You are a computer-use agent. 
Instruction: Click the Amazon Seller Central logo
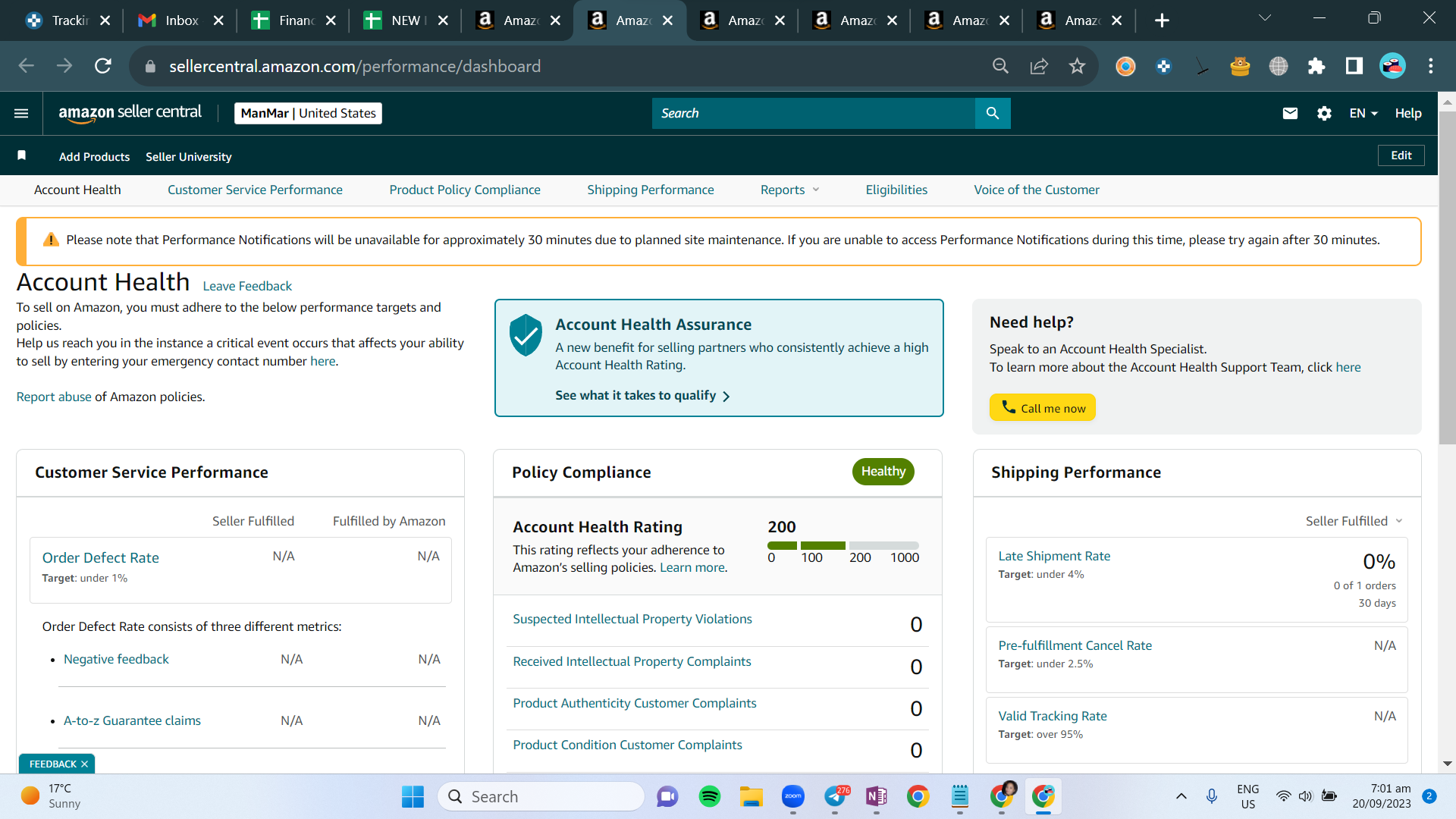coord(130,113)
